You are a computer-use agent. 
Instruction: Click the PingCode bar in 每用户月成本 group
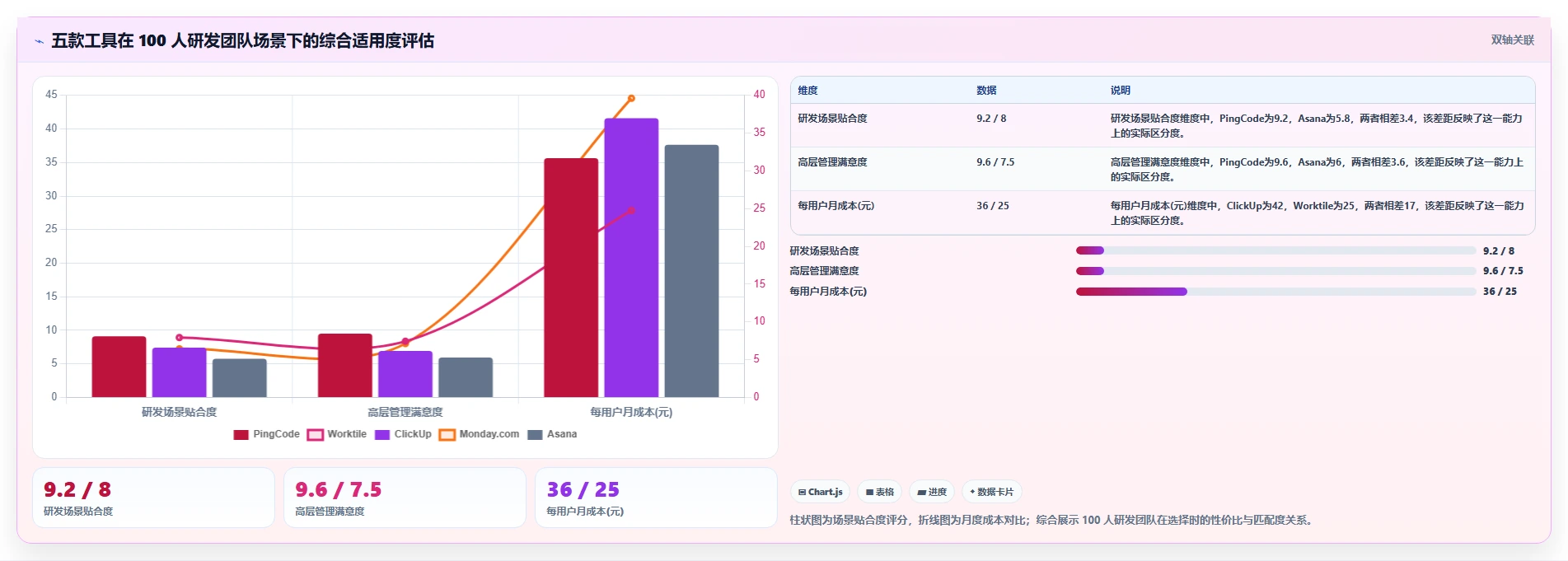click(571, 278)
